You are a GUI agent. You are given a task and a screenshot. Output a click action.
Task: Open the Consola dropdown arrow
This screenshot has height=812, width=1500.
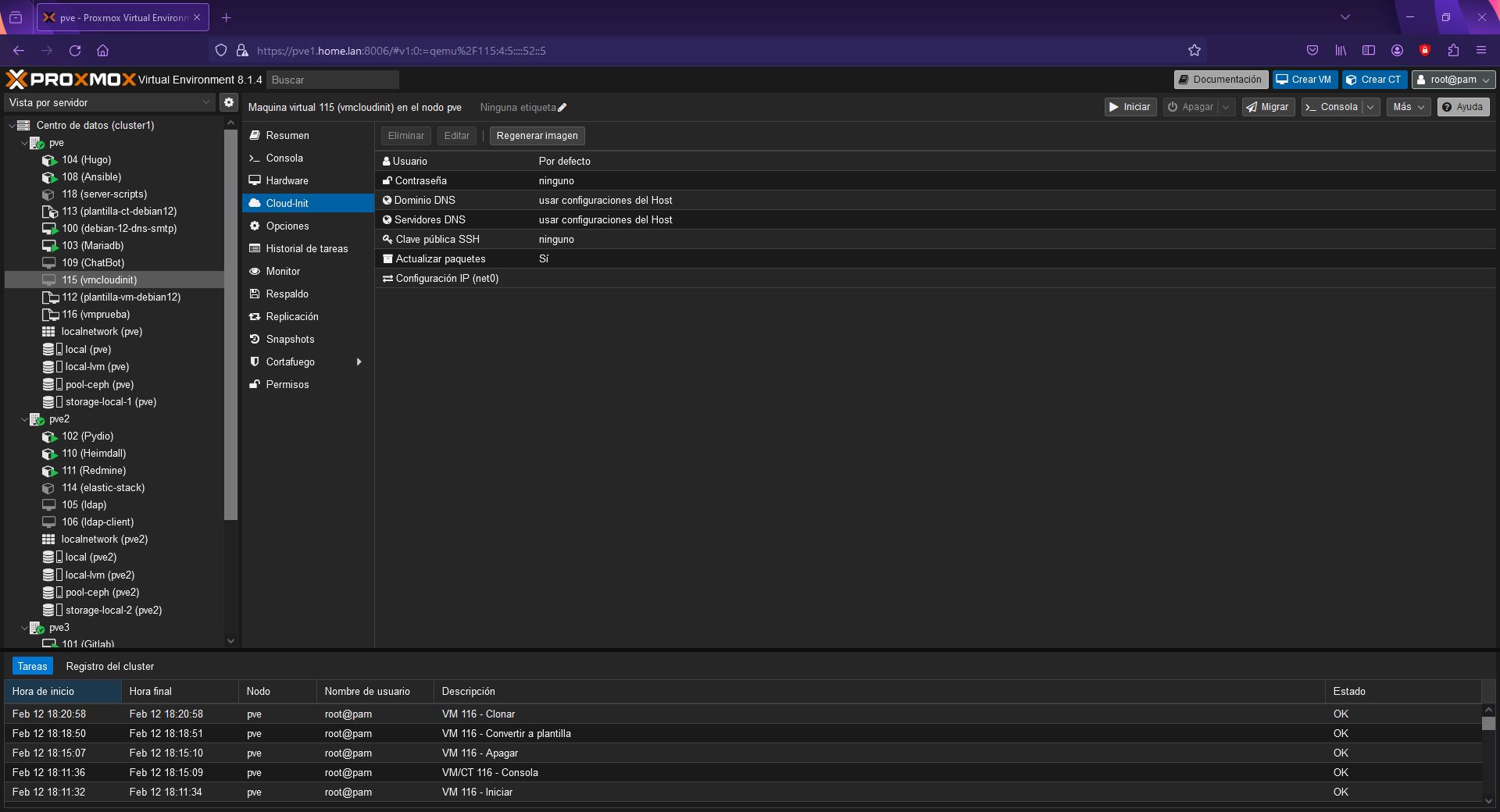coord(1370,107)
